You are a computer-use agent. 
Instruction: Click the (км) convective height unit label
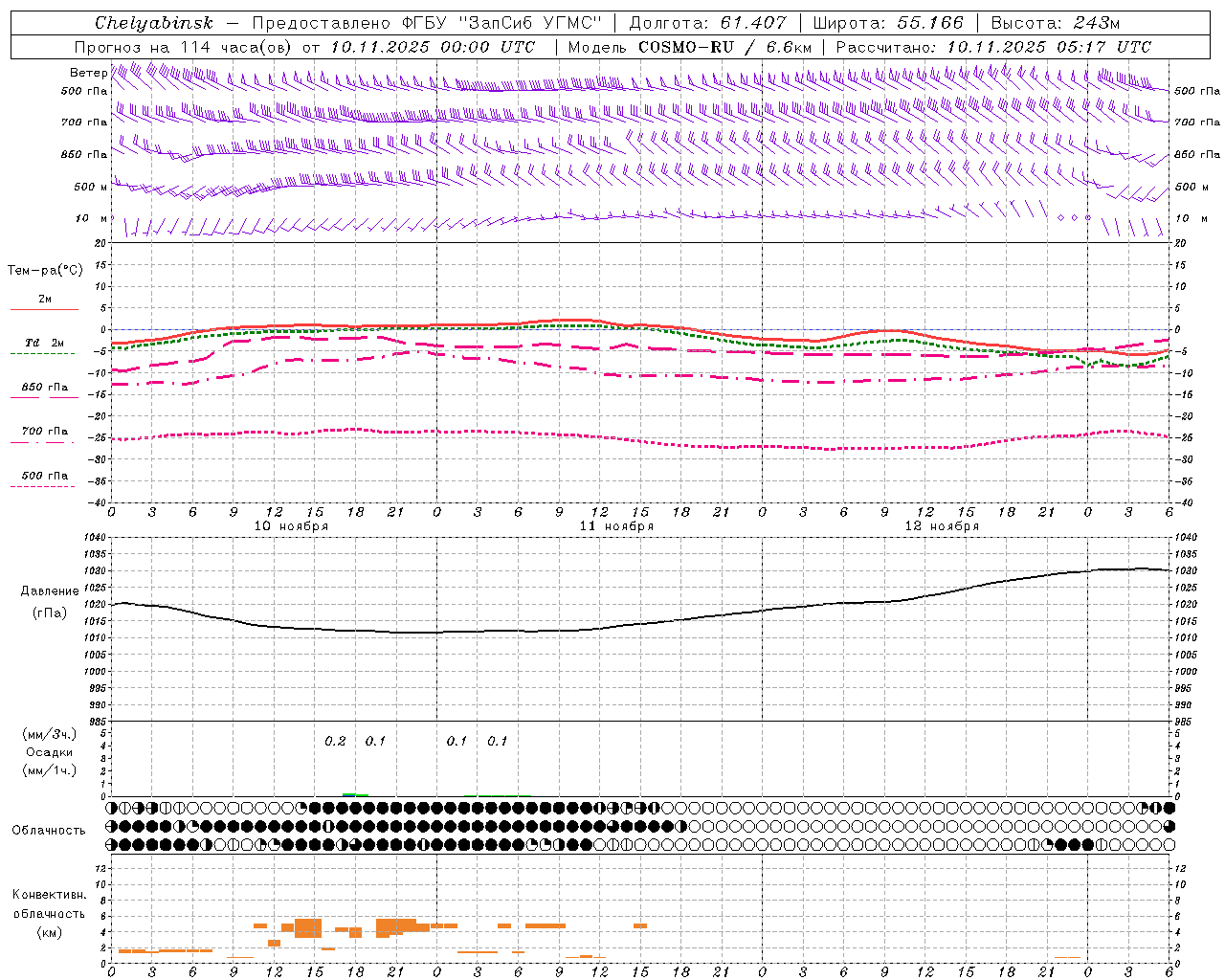(x=50, y=932)
